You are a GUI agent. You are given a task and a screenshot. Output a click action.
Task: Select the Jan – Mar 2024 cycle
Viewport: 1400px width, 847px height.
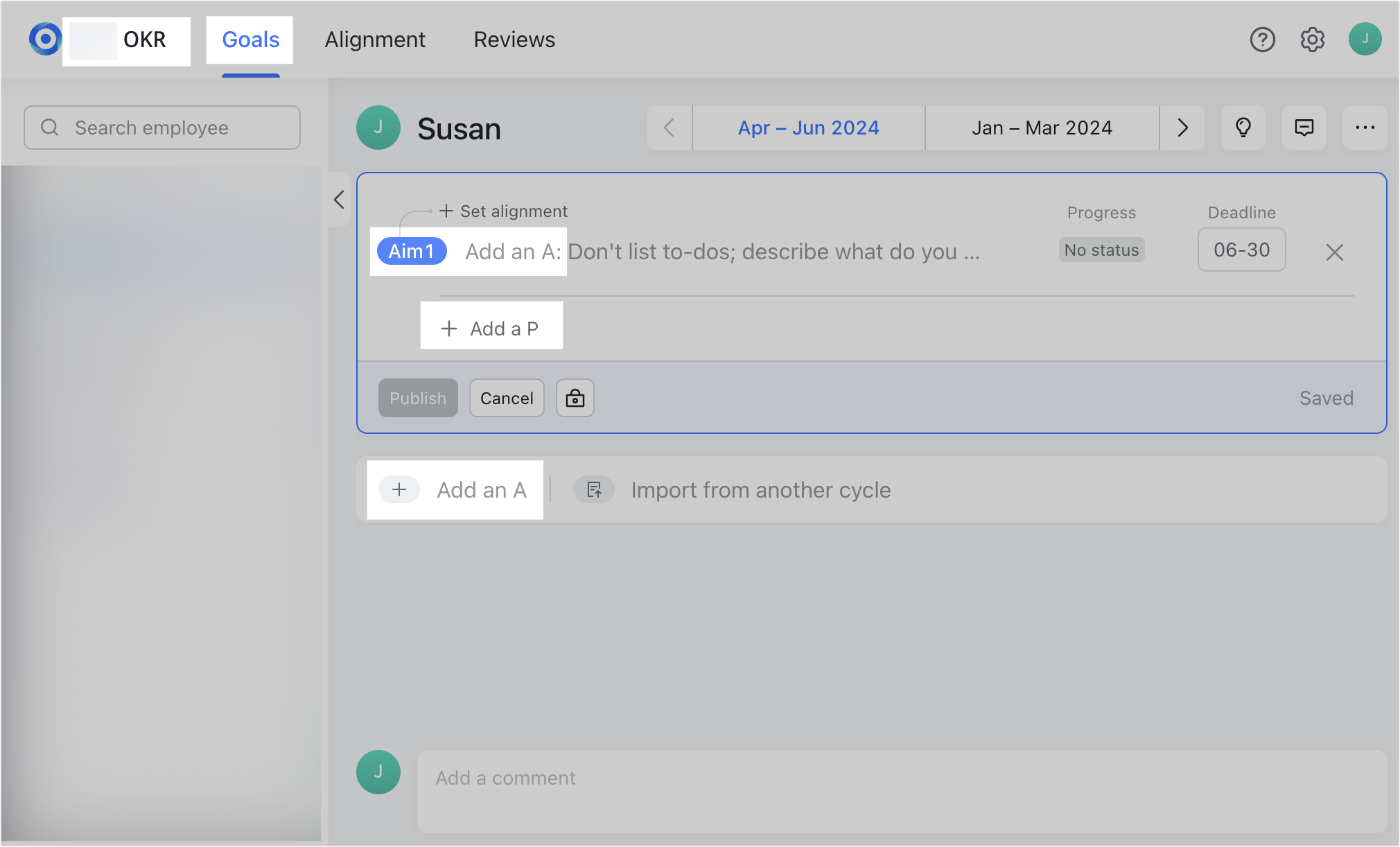point(1042,128)
